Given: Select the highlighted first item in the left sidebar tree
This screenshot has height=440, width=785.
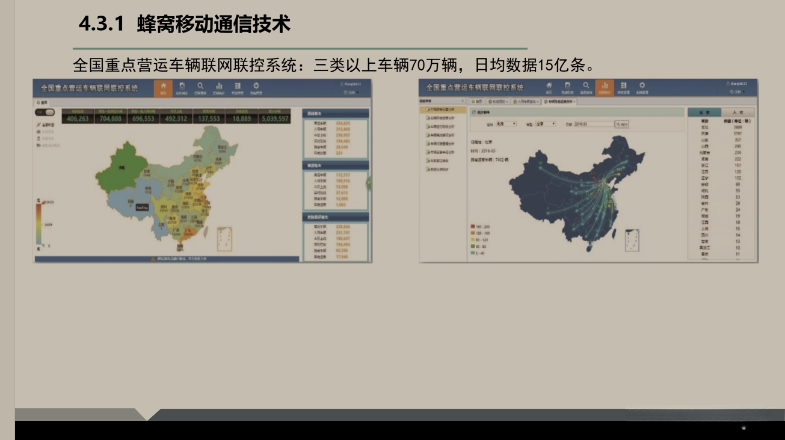Looking at the screenshot, I should [x=443, y=109].
